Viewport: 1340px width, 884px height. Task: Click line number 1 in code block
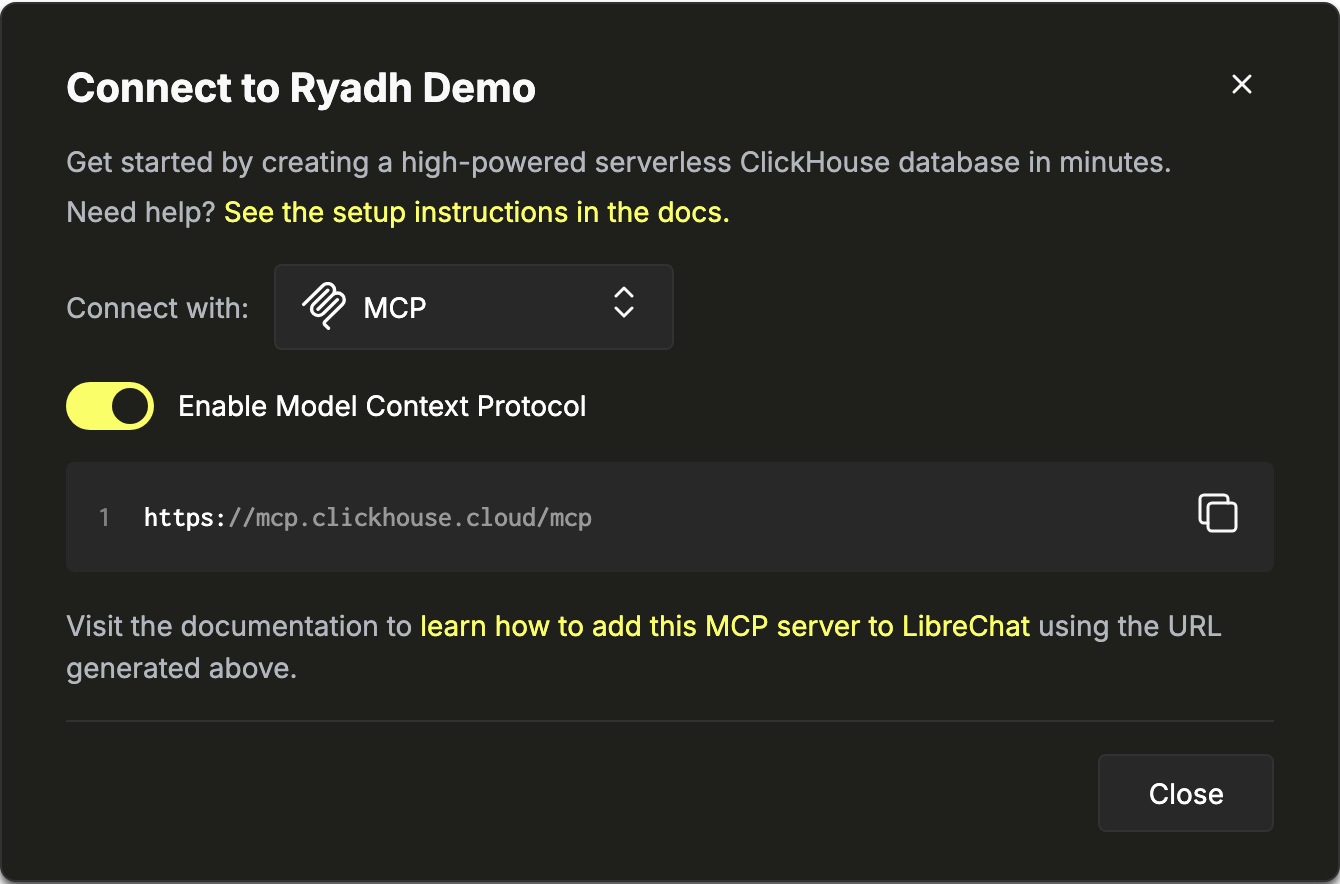[x=104, y=518]
